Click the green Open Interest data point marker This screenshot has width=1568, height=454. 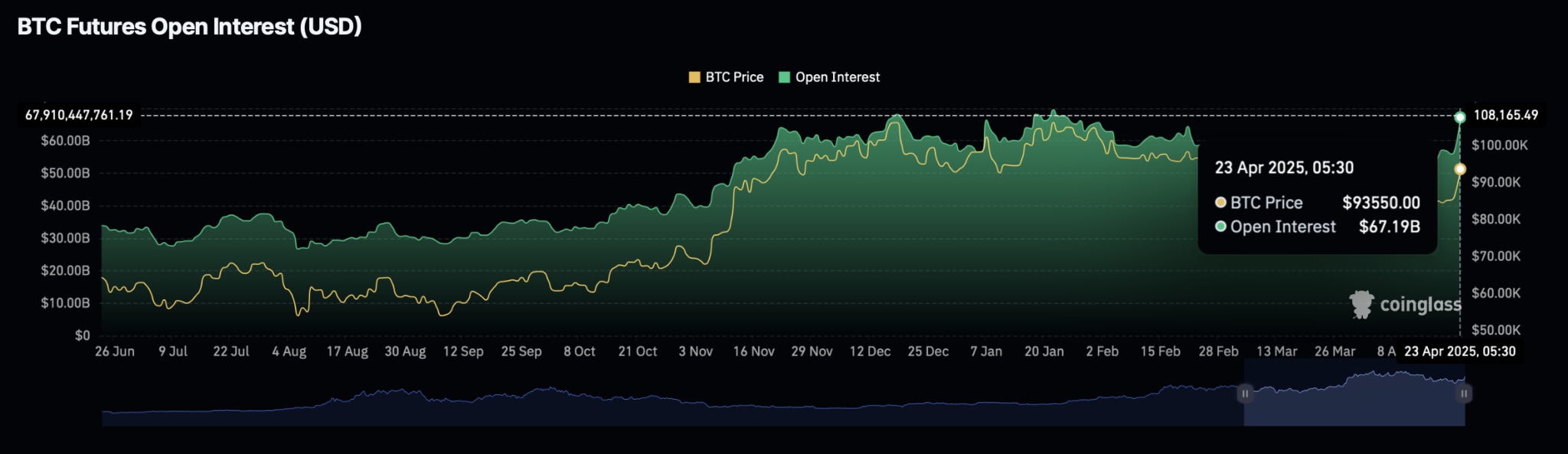[x=1460, y=117]
